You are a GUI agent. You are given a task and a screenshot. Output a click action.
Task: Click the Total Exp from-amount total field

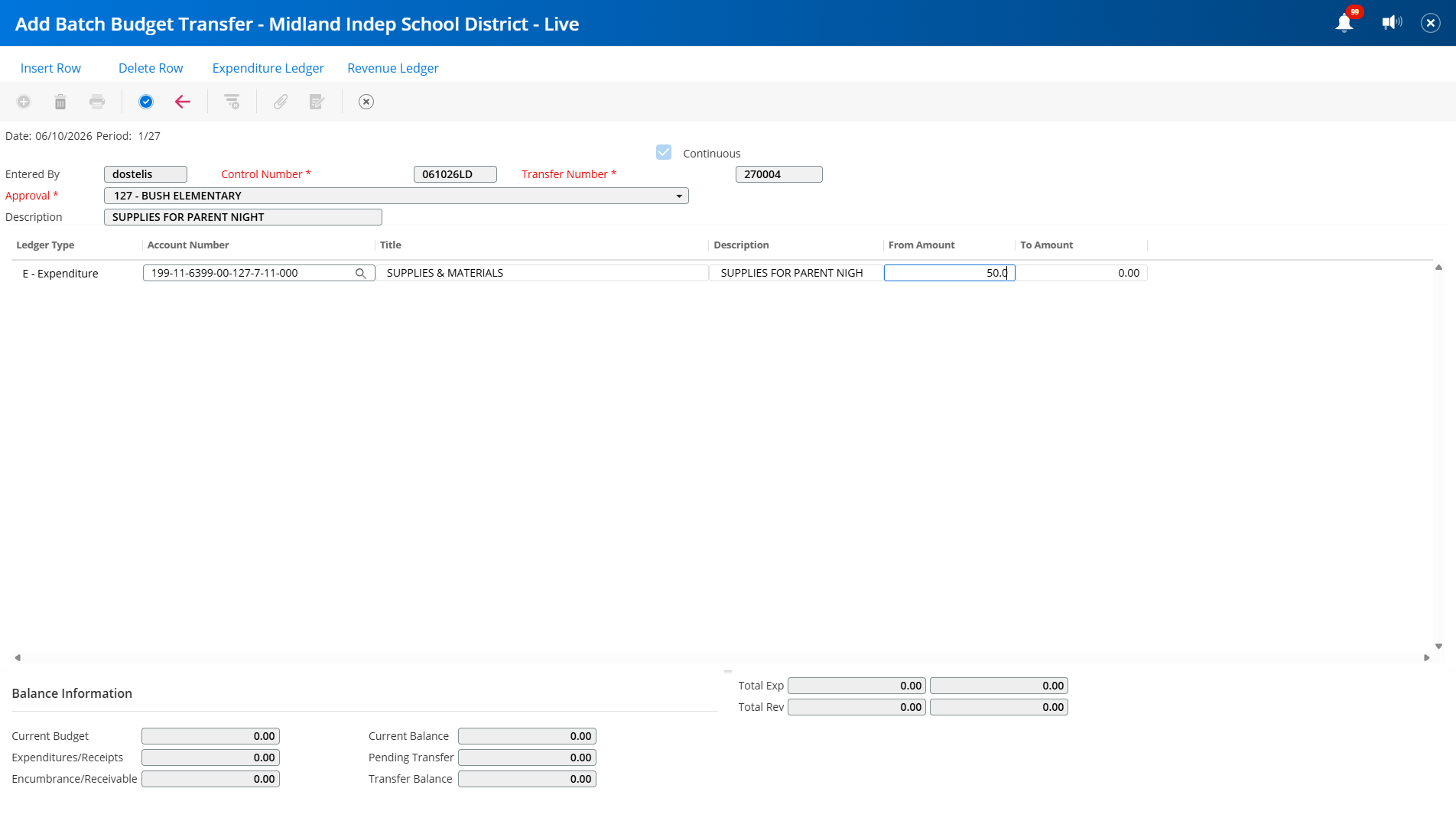coord(856,686)
